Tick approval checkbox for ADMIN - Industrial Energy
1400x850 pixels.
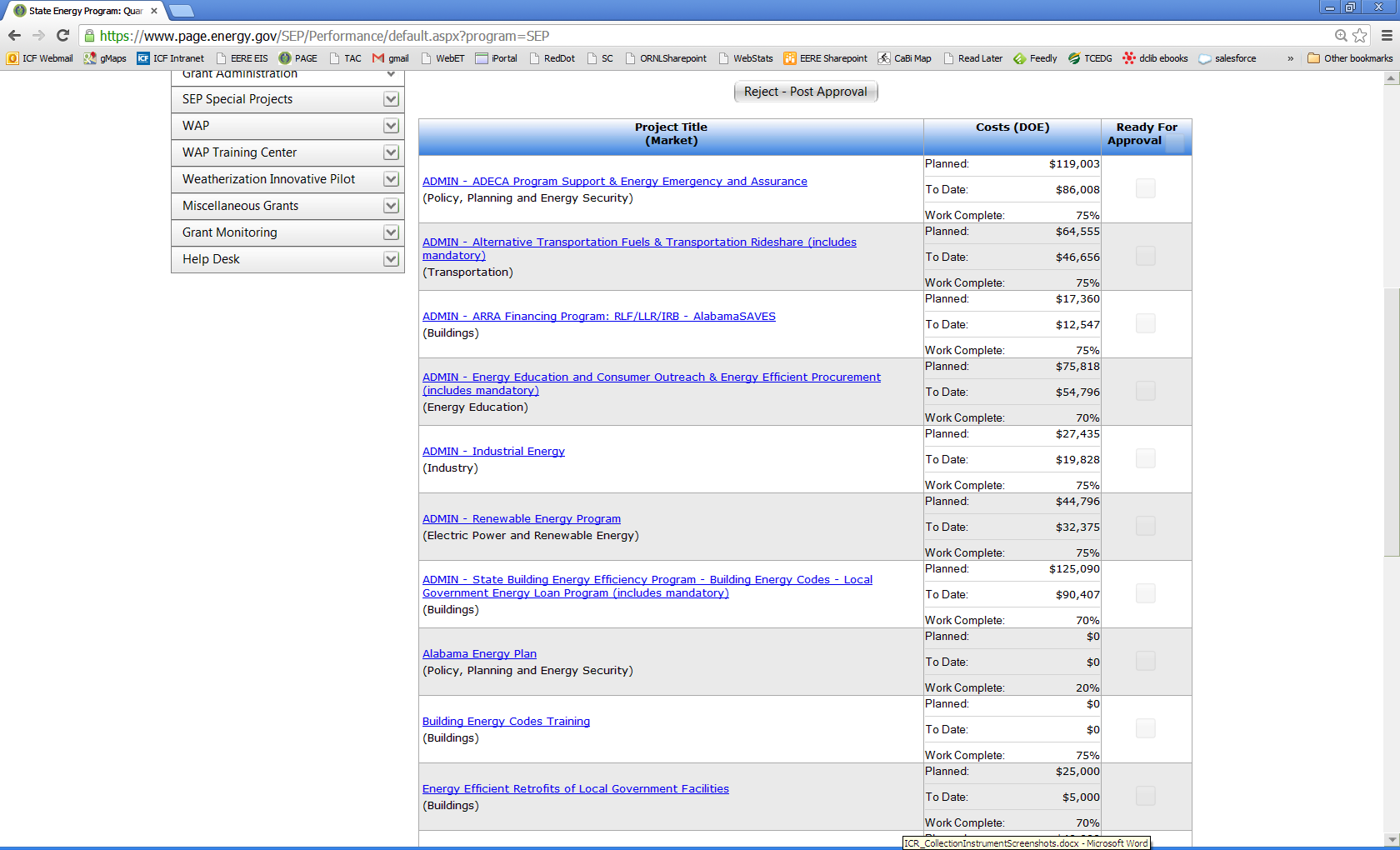[x=1146, y=458]
